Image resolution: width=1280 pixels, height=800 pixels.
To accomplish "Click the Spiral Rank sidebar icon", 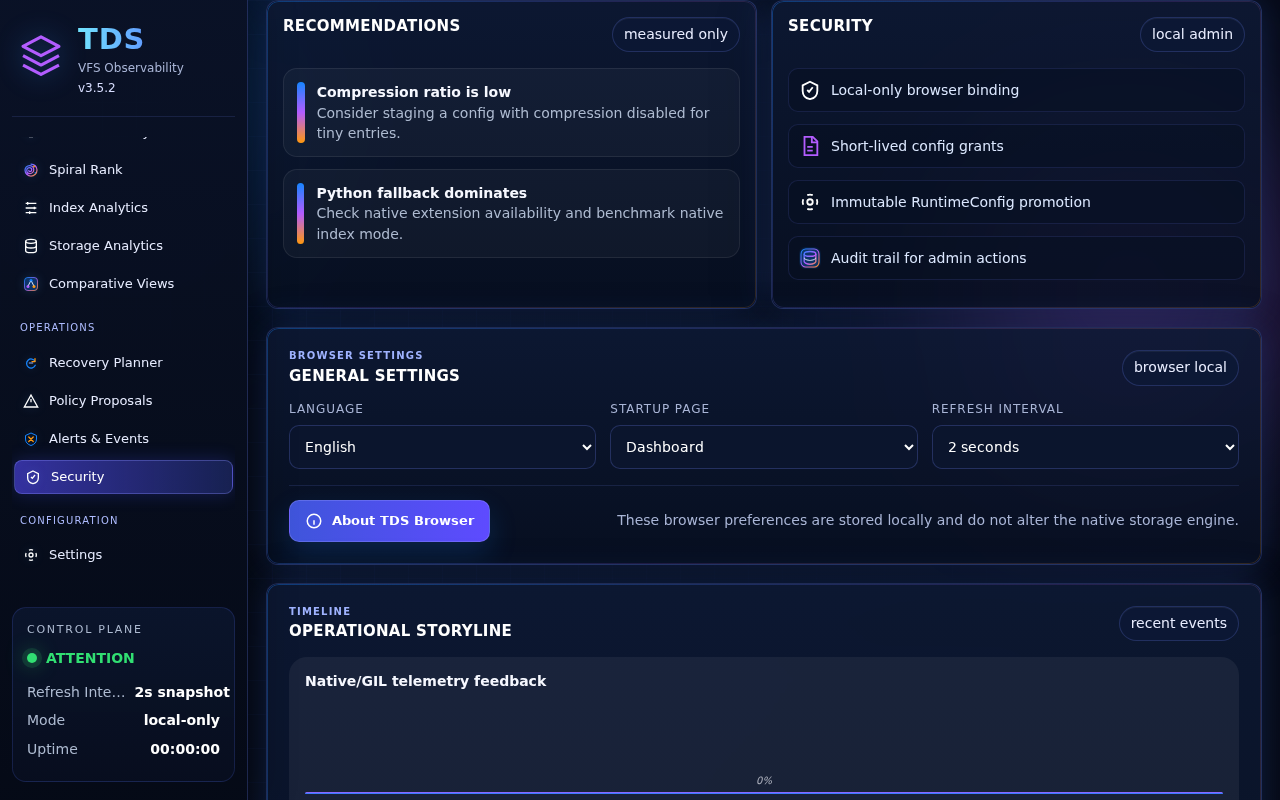I will click(x=31, y=170).
